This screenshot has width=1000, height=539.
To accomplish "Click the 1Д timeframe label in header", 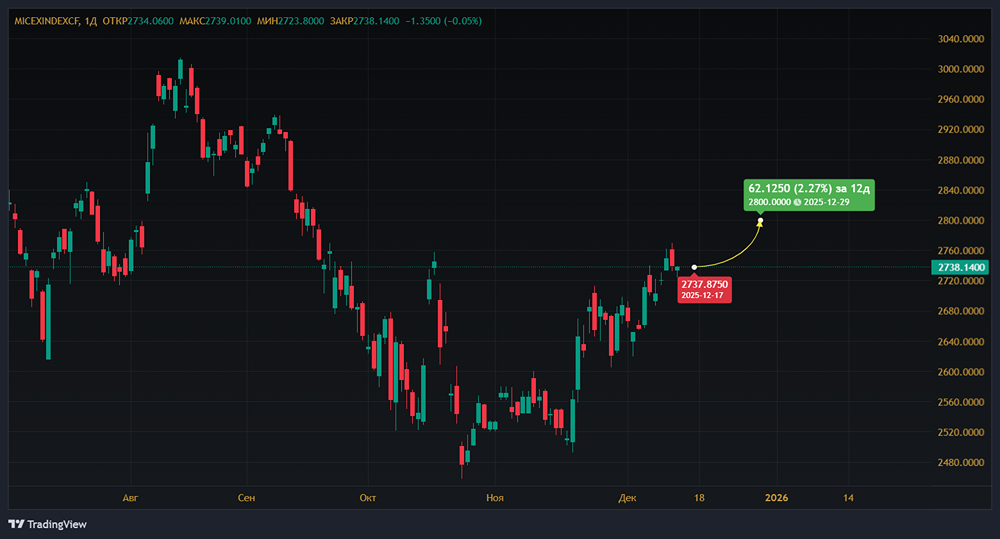I will click(91, 21).
